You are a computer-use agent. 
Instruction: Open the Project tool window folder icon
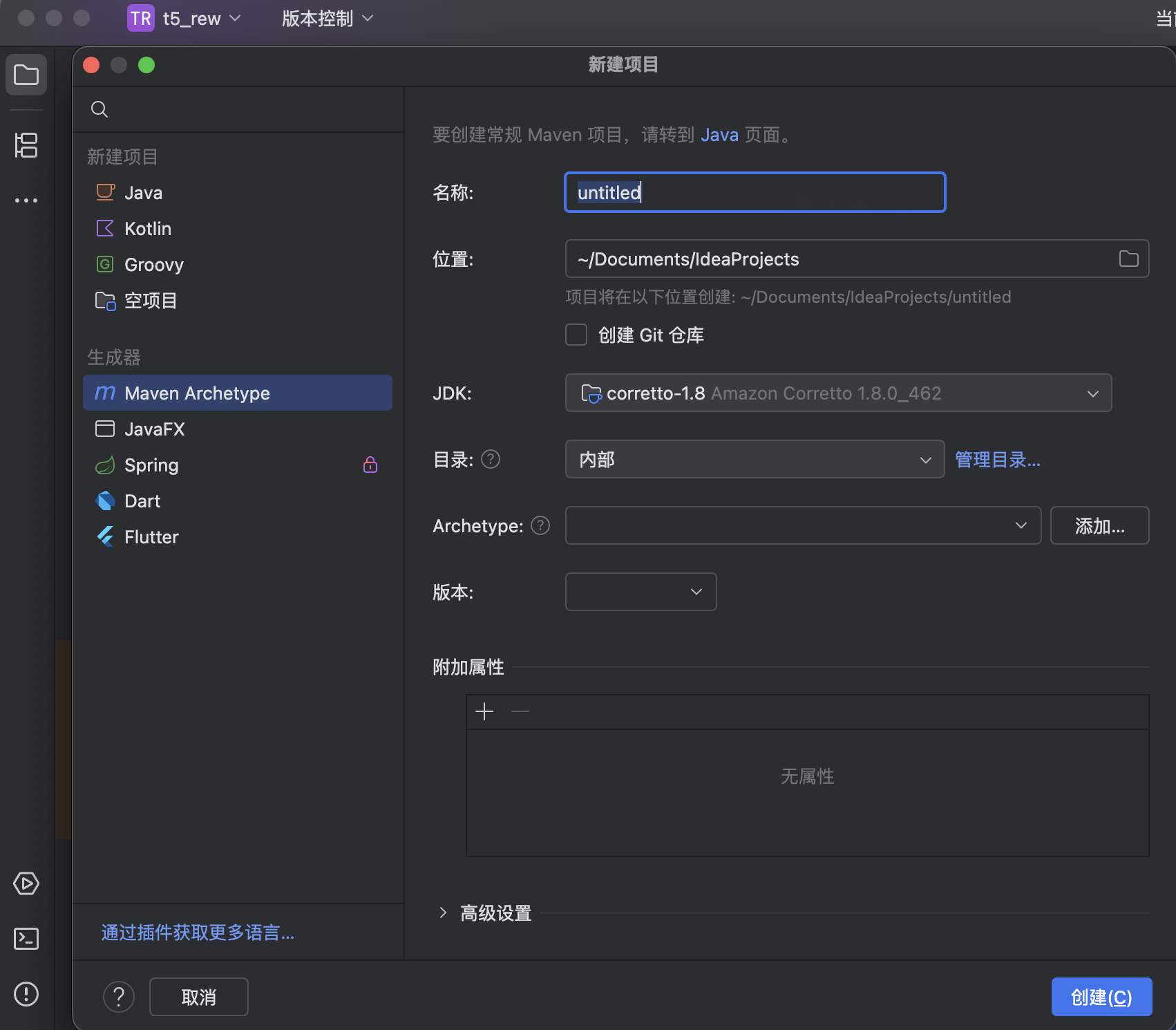click(x=26, y=75)
